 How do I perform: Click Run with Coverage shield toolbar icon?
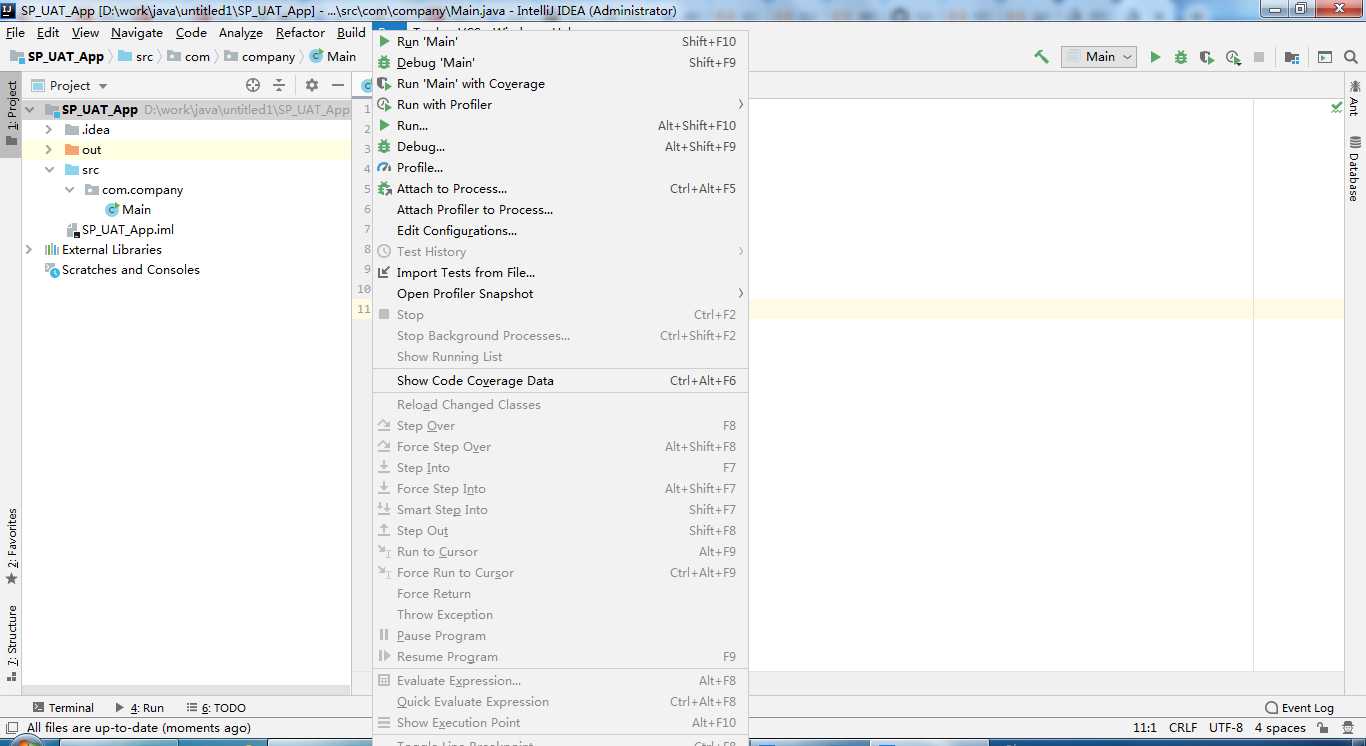[1207, 57]
